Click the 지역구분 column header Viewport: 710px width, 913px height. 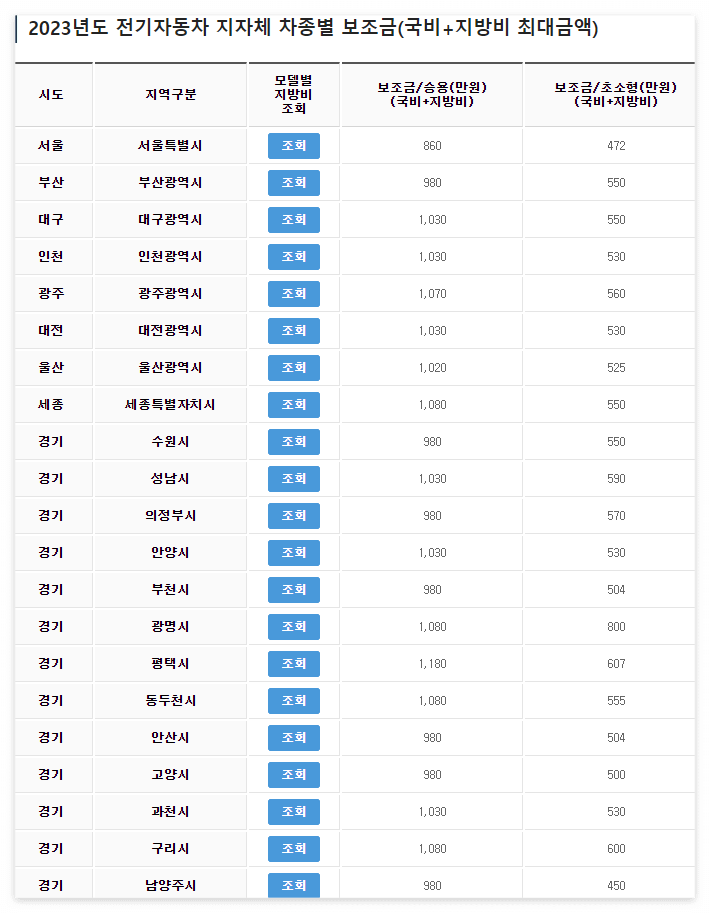coord(169,94)
